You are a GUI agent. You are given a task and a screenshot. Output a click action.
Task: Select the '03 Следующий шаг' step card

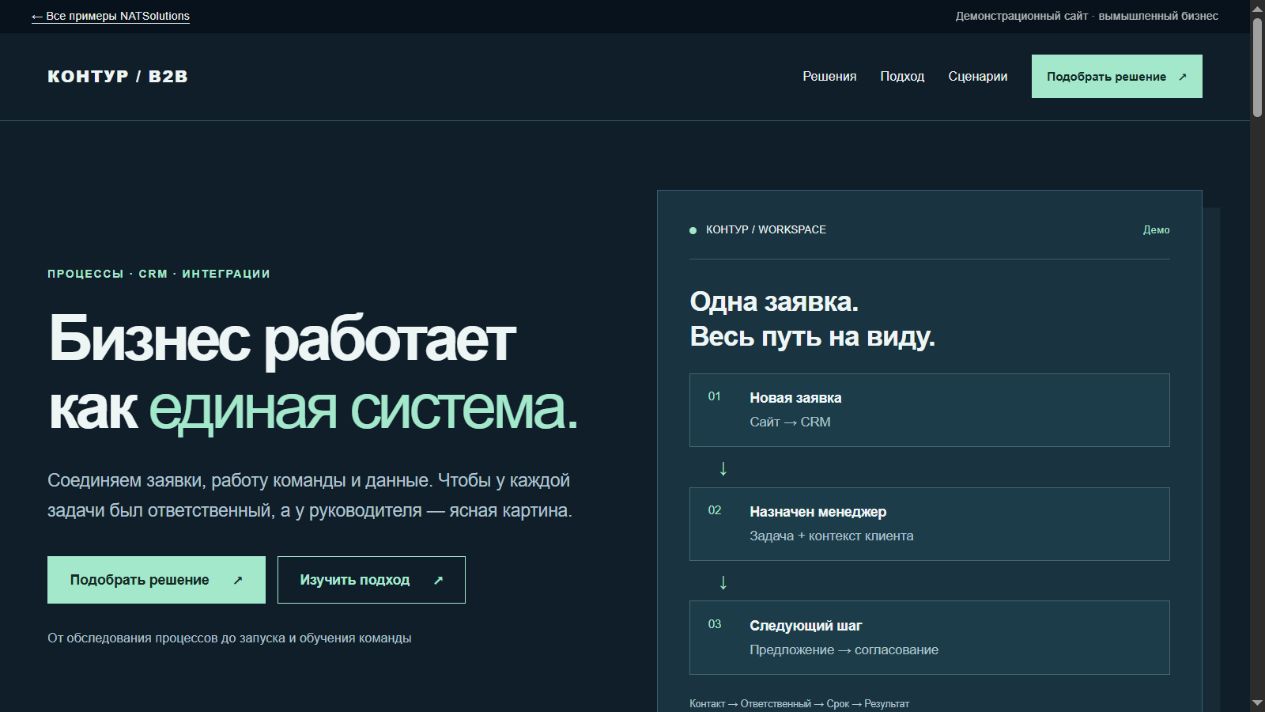929,638
